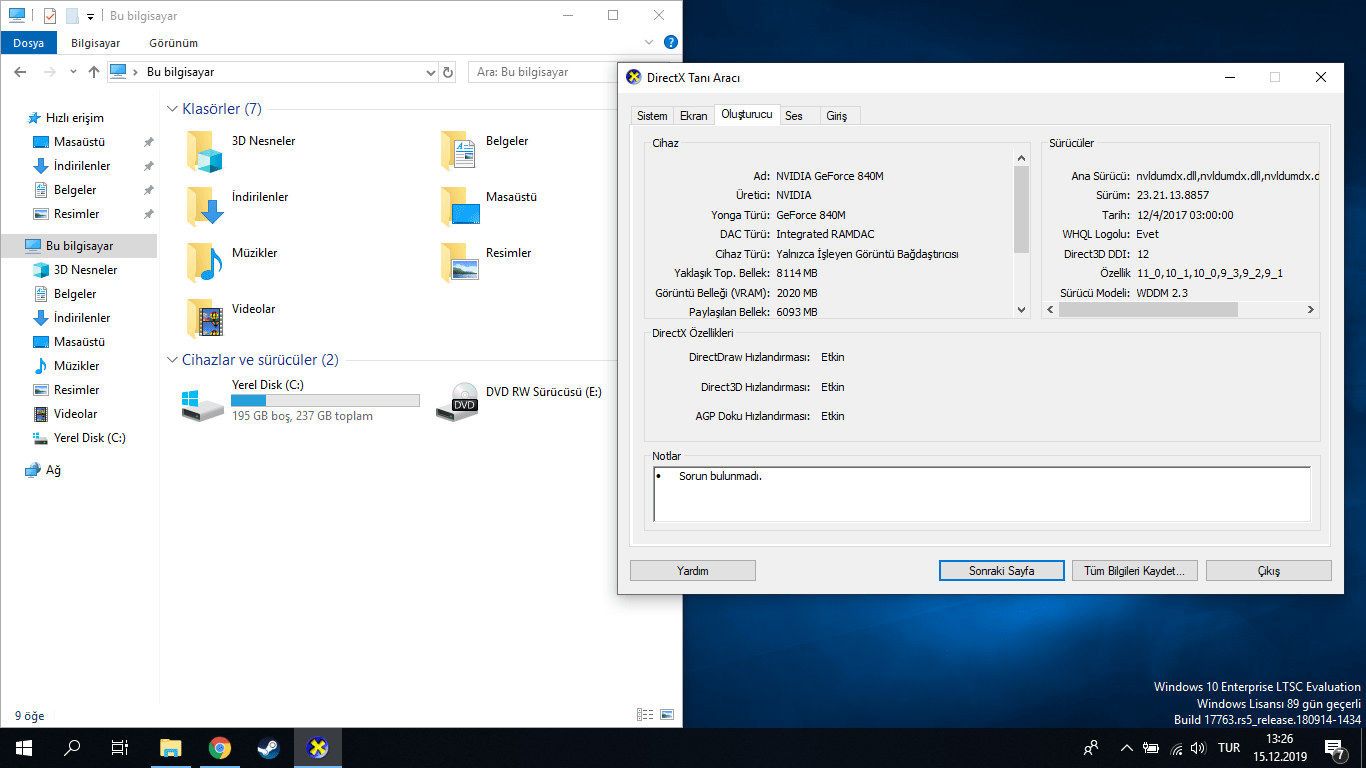Open Explorer help with the blue question mark
Screen dimensions: 1366x768
click(x=671, y=43)
